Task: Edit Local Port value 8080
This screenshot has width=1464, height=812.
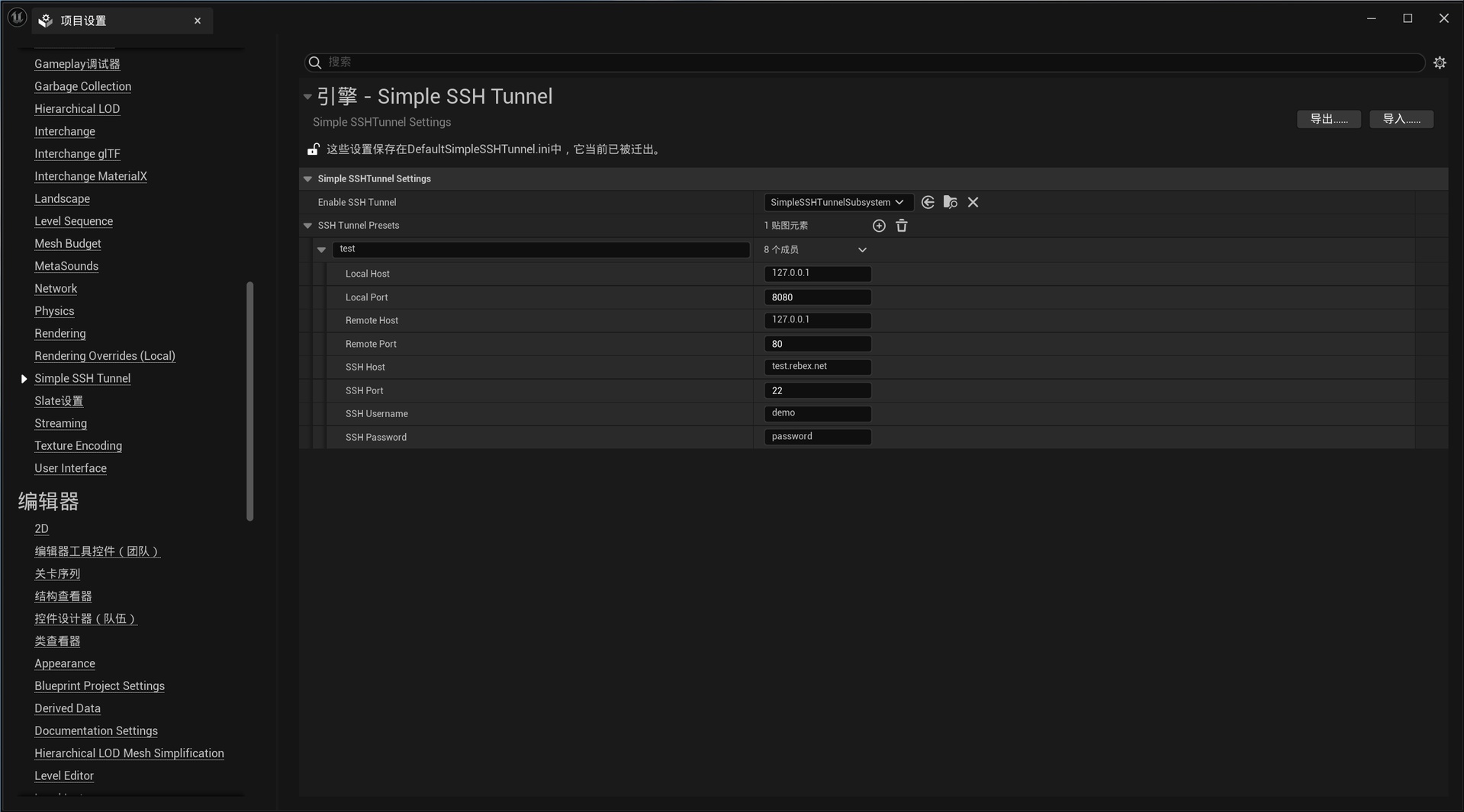Action: (817, 297)
